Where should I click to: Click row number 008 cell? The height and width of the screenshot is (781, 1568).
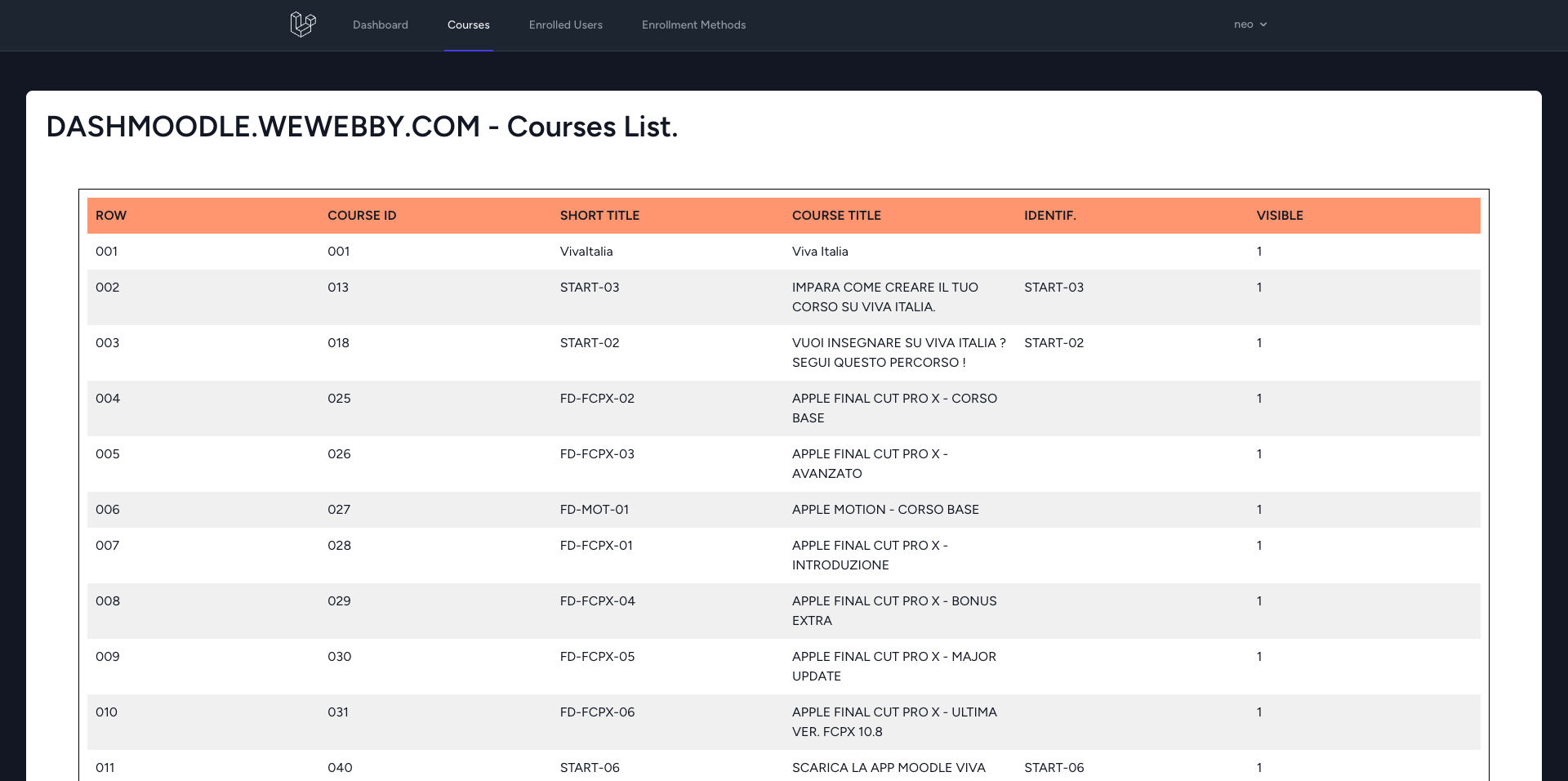108,601
